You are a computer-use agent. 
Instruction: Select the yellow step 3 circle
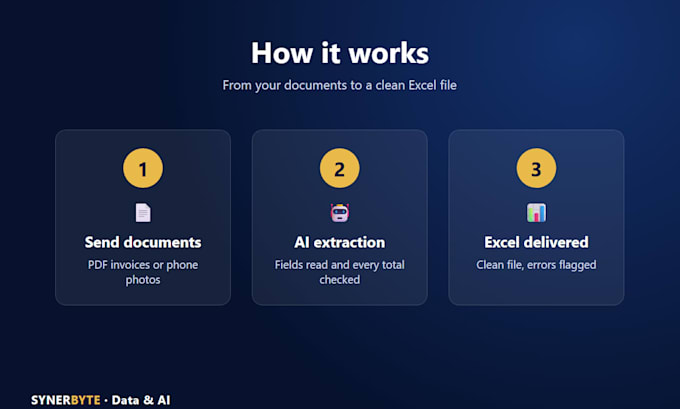(536, 168)
